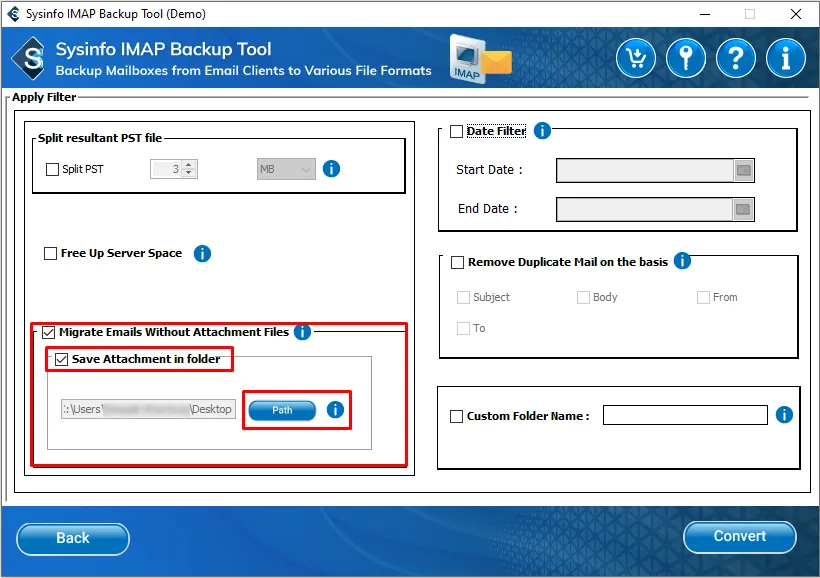
Task: Click the End Date field
Action: pos(644,210)
